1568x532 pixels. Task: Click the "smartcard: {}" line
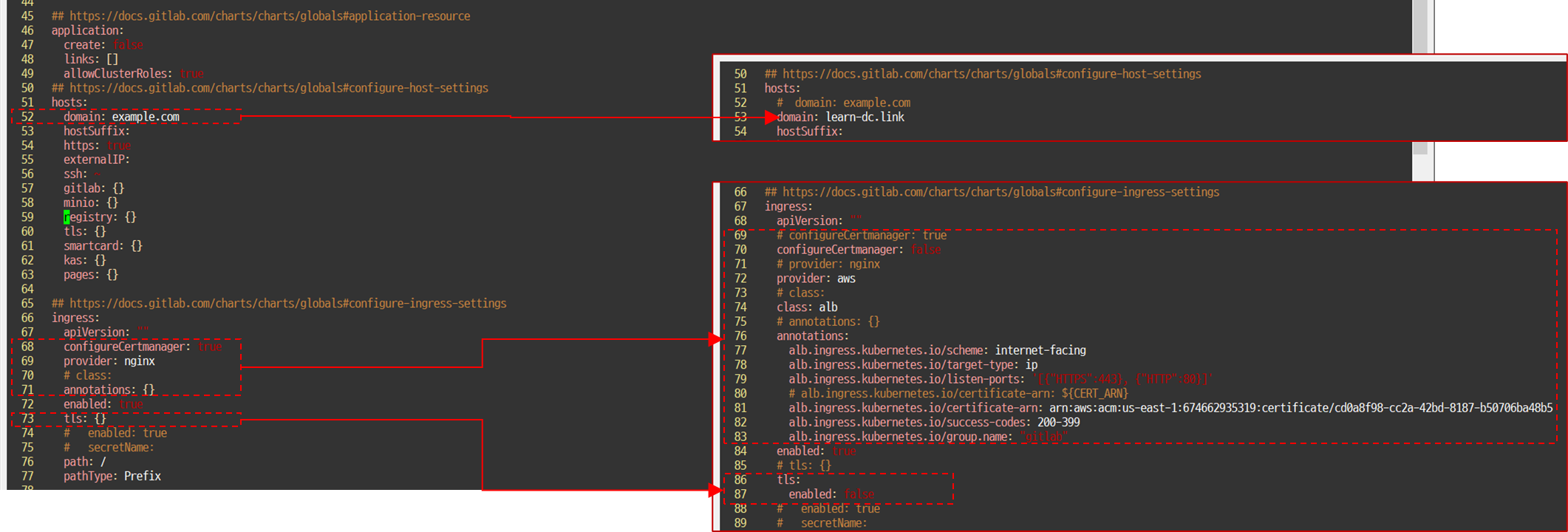click(x=103, y=246)
